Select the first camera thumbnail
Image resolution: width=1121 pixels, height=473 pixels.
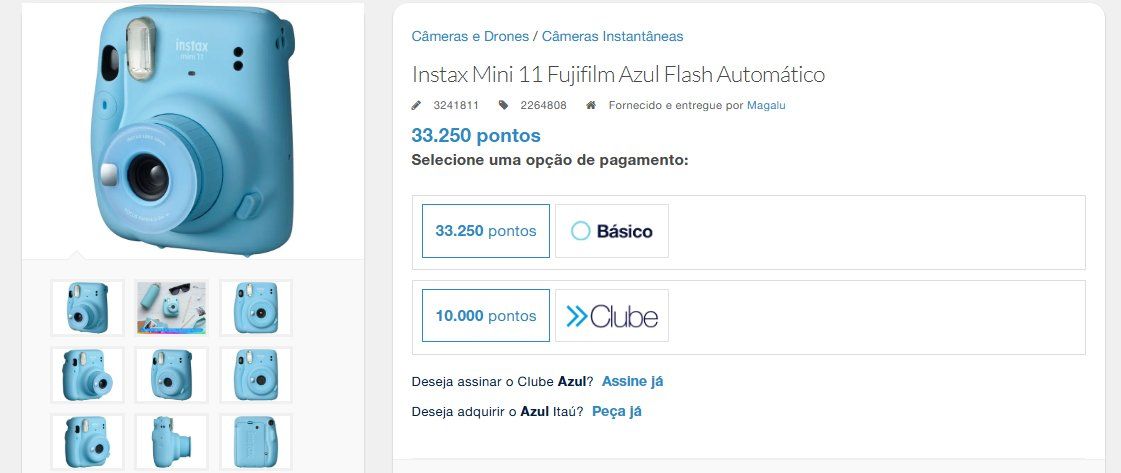87,308
